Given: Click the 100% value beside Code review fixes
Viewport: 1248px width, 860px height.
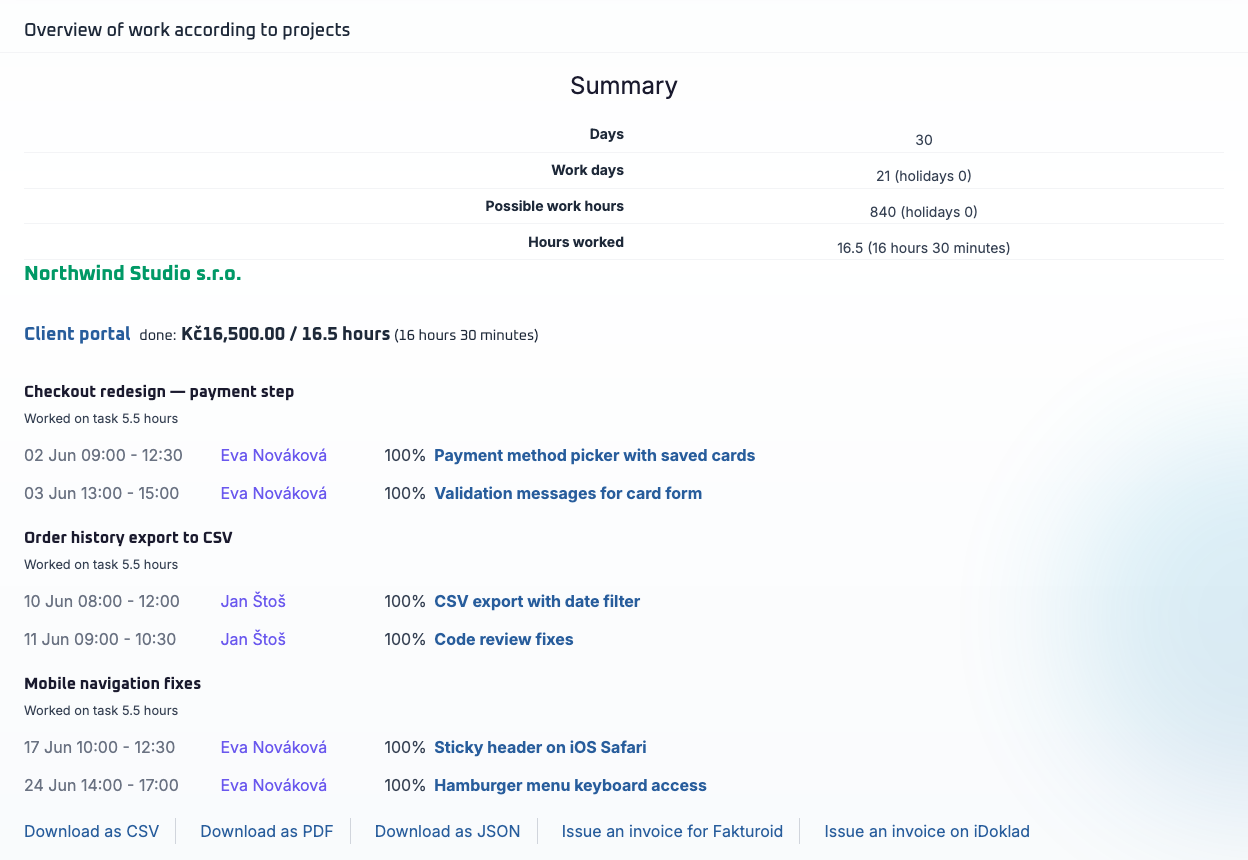Looking at the screenshot, I should tap(405, 639).
